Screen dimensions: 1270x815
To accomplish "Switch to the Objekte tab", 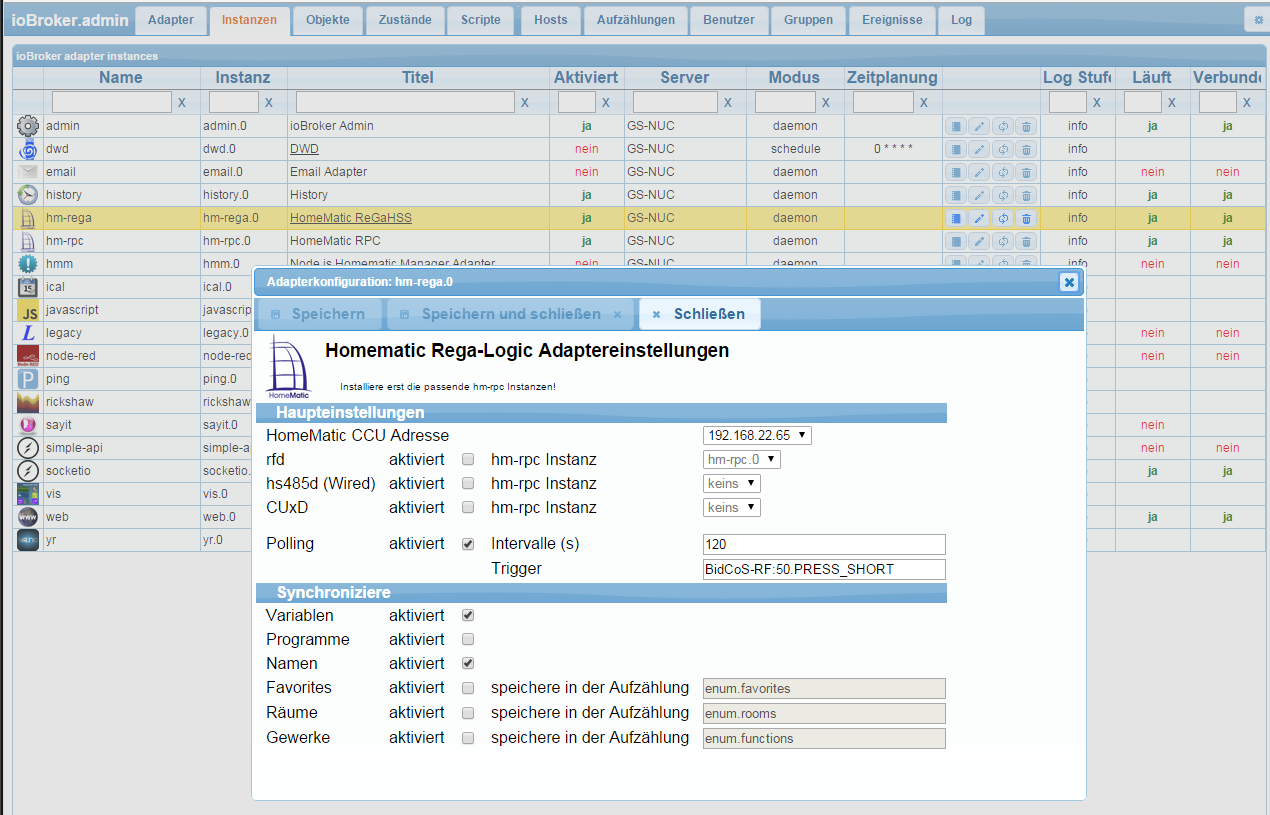I will tap(328, 20).
